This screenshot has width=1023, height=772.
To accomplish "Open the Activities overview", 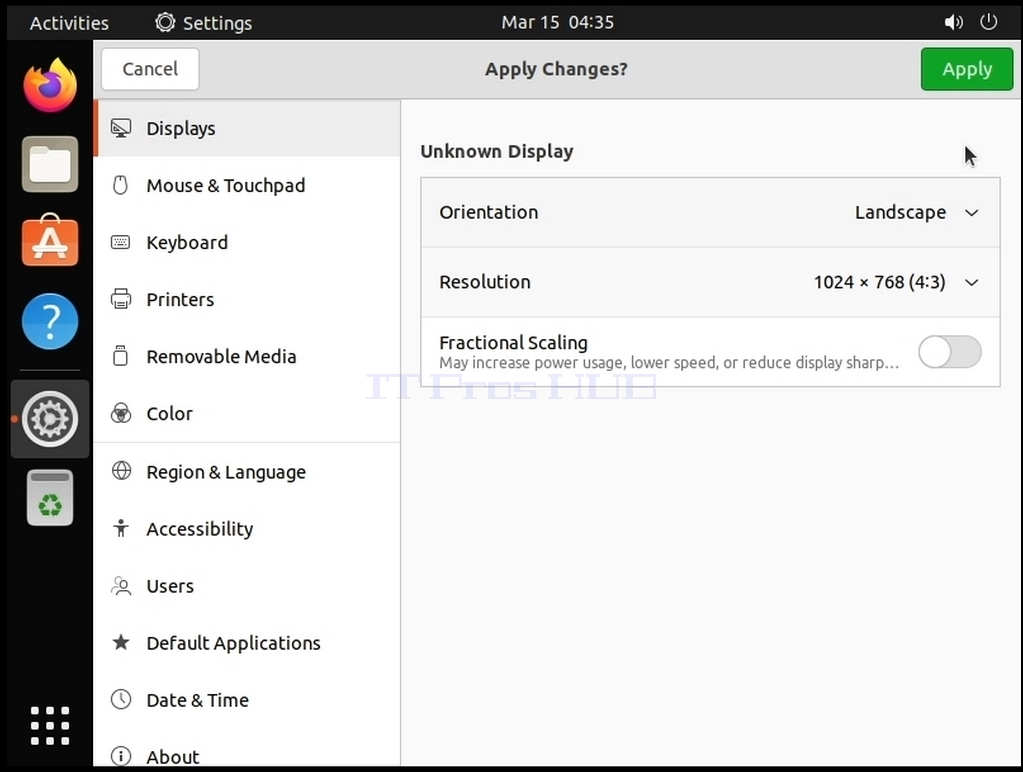I will click(69, 23).
